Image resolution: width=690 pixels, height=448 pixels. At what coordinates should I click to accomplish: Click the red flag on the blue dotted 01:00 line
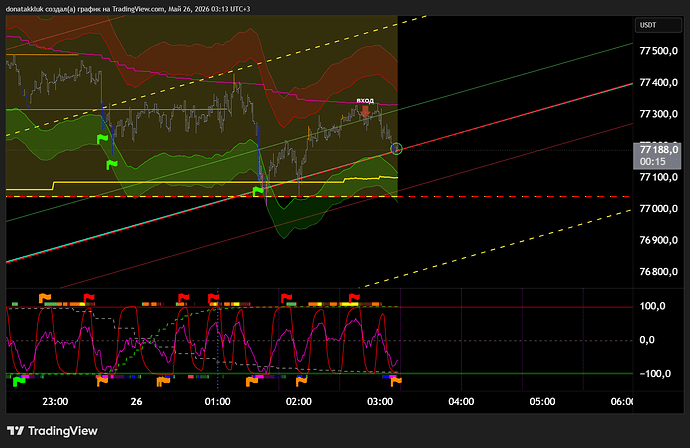[x=213, y=298]
